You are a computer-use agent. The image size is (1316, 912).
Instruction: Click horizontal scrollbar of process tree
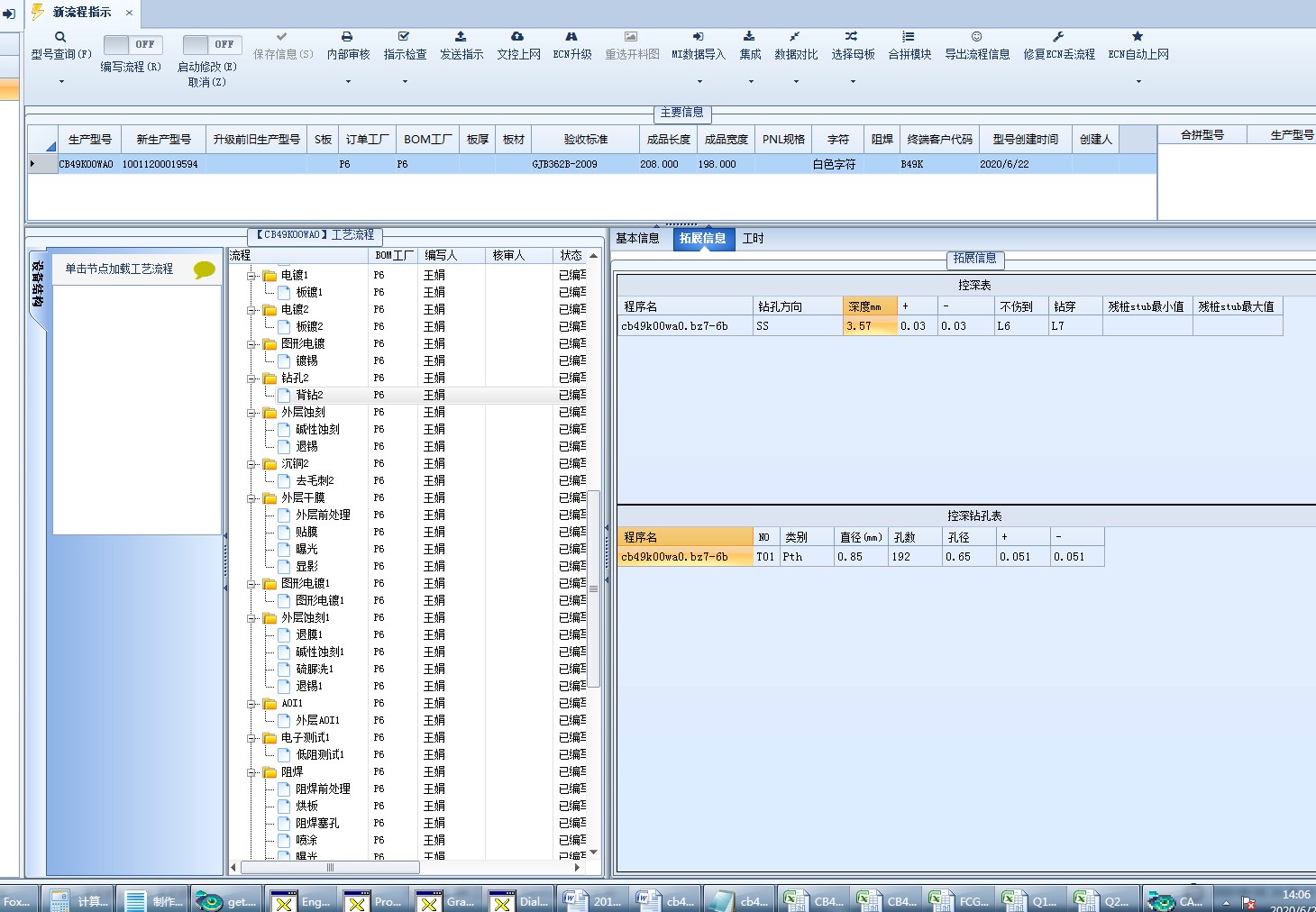[330, 868]
